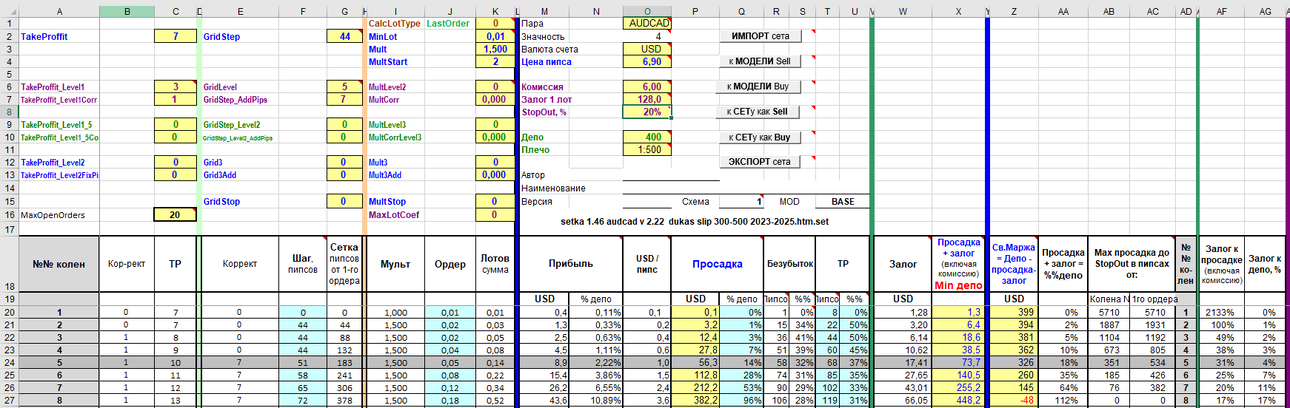Click the Сетка value 378 in row 8
1290x408 pixels.
[x=344, y=400]
